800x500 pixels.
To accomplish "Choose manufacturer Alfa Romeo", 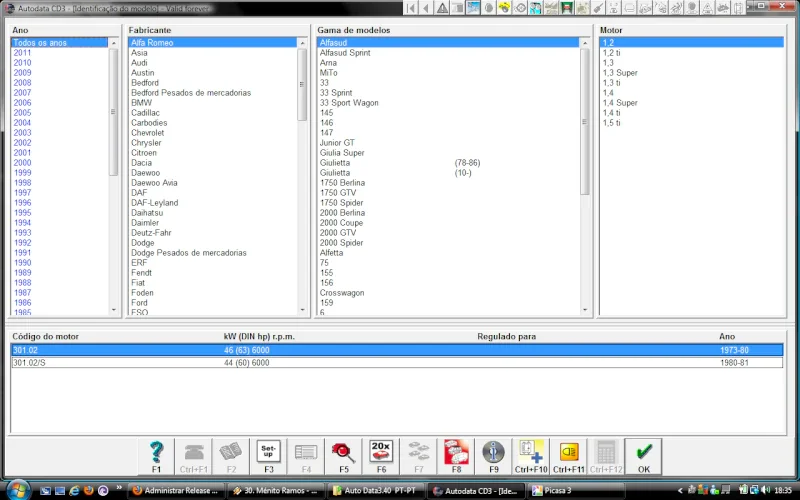I will click(x=212, y=43).
